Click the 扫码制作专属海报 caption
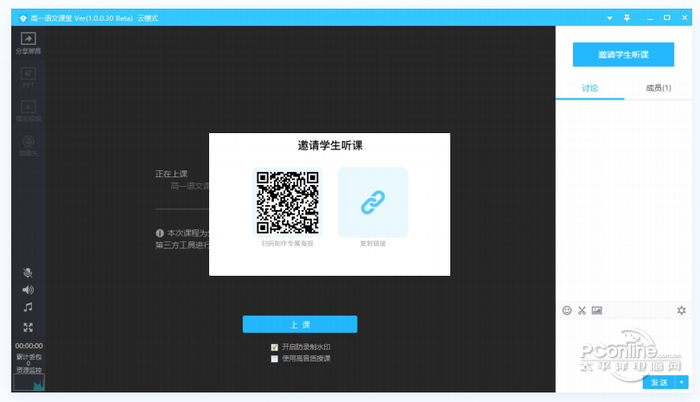Viewport: 700px width, 402px height. [287, 243]
